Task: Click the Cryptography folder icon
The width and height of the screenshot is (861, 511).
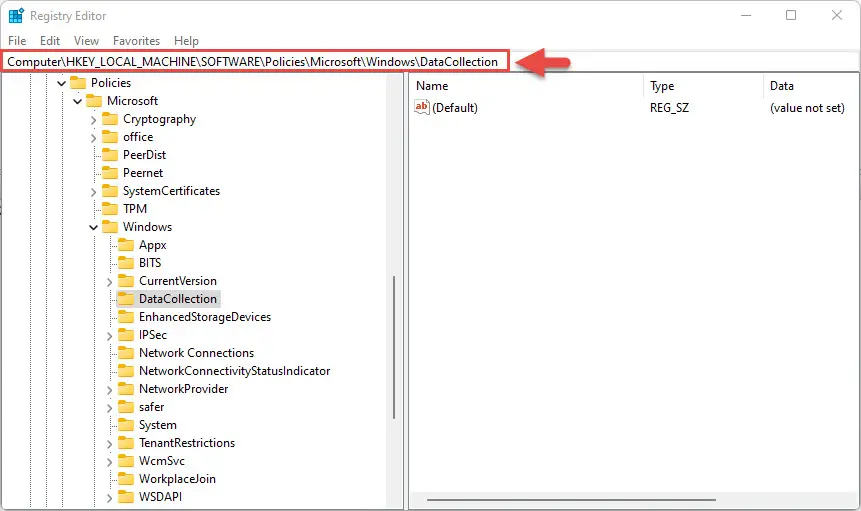Action: 110,119
